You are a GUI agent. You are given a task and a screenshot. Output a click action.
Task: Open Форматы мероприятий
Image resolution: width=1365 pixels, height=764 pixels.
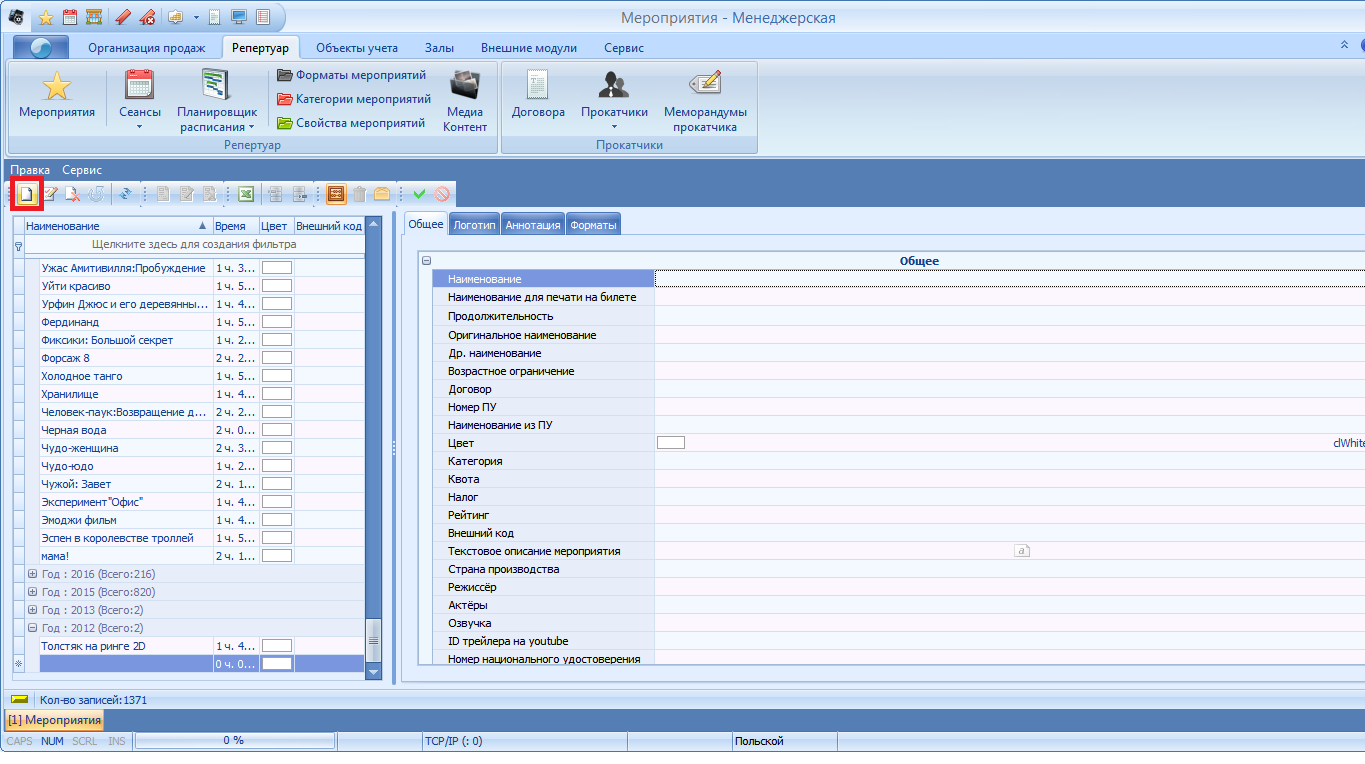(351, 75)
